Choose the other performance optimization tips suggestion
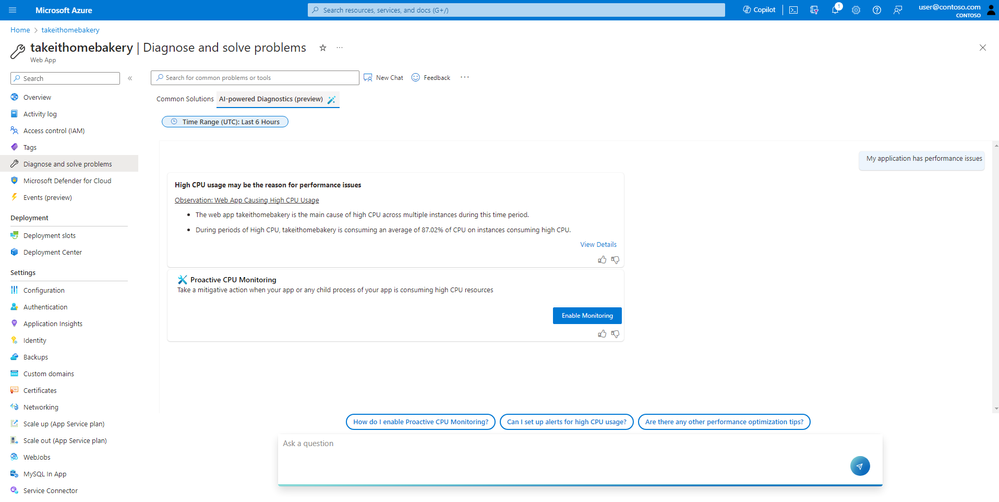The height and width of the screenshot is (502, 999). coord(724,422)
